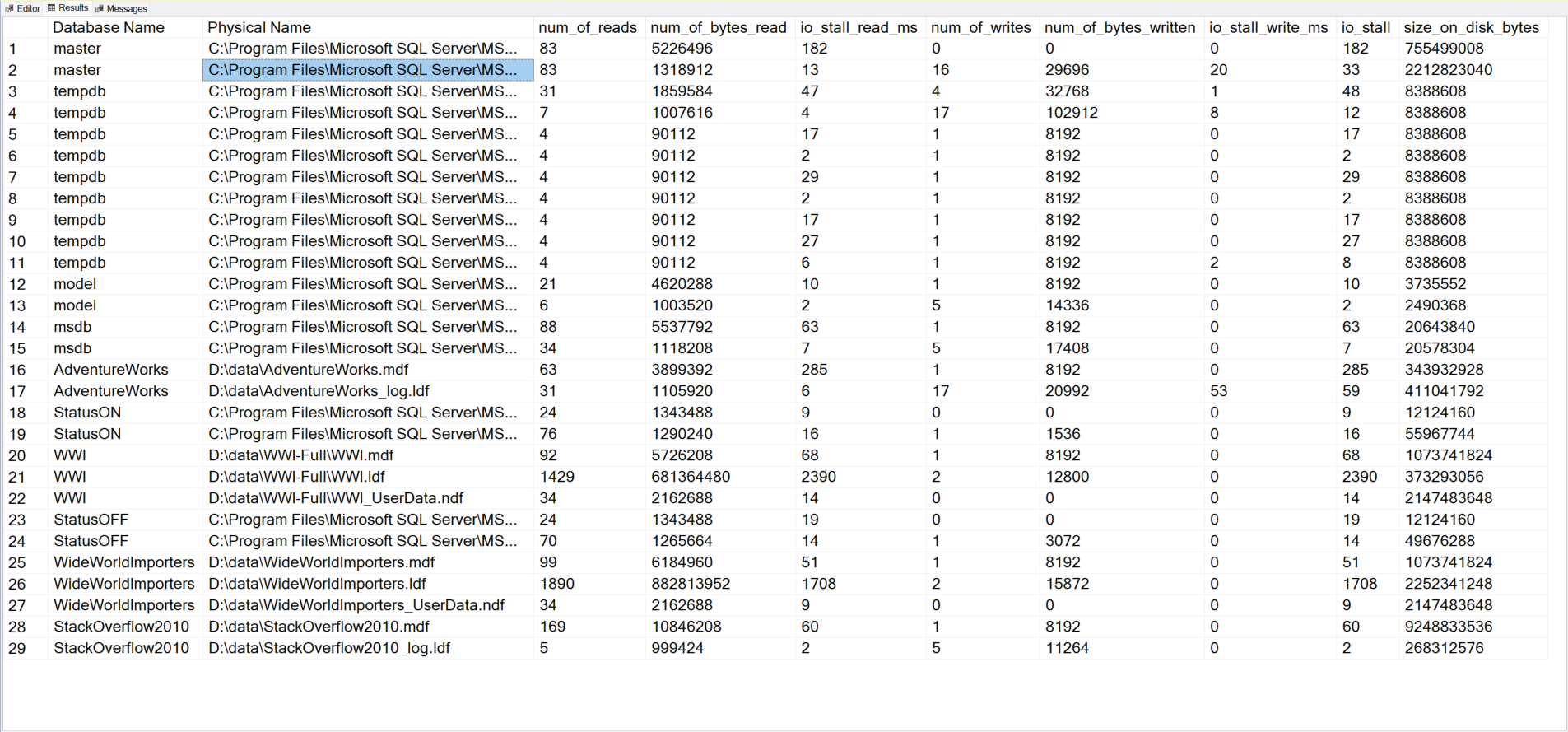Click the num_of_writes column header
The height and width of the screenshot is (732, 1568).
(x=981, y=27)
